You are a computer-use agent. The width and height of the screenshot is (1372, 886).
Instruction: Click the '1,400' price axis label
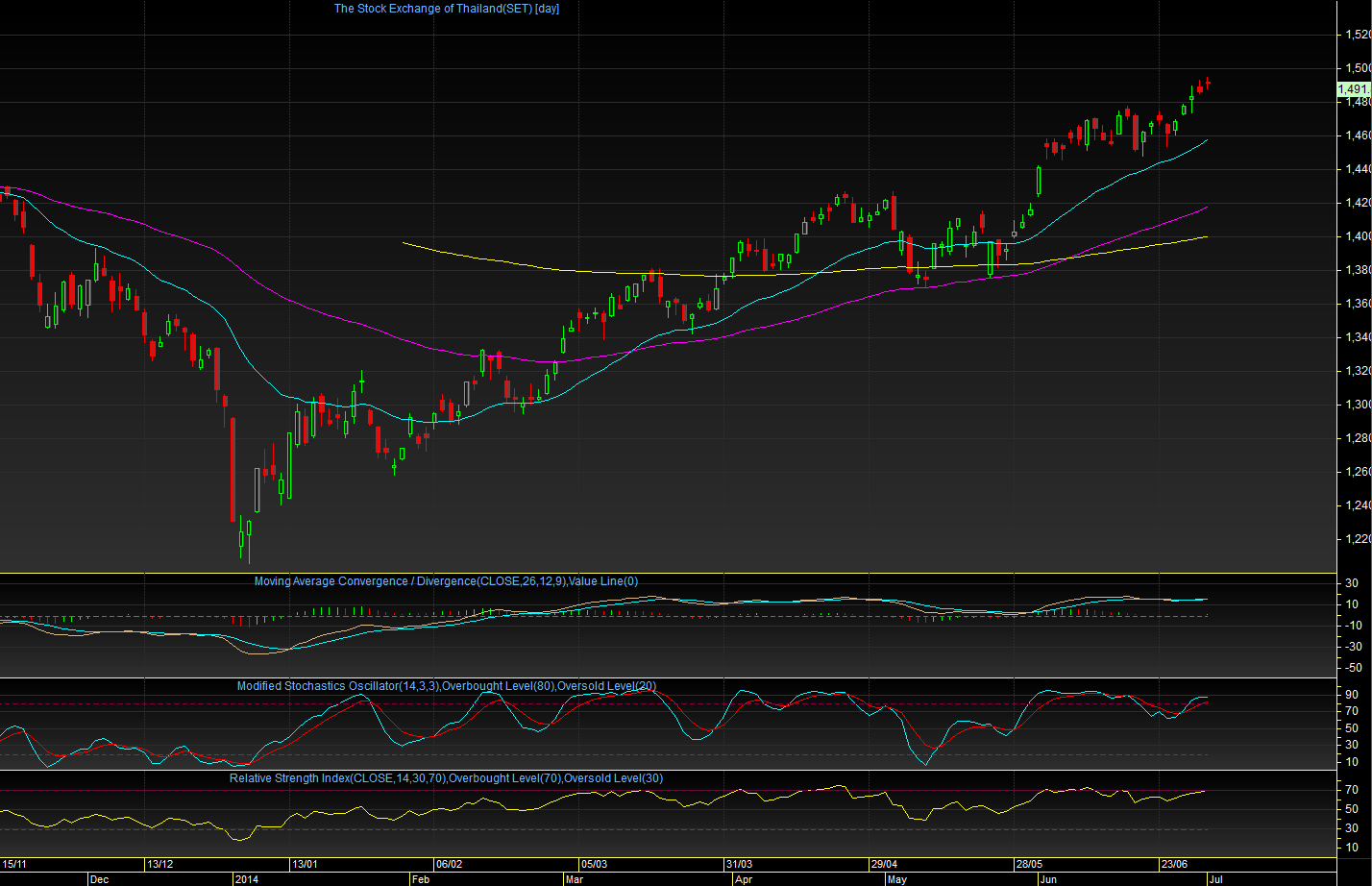pyautogui.click(x=1357, y=236)
